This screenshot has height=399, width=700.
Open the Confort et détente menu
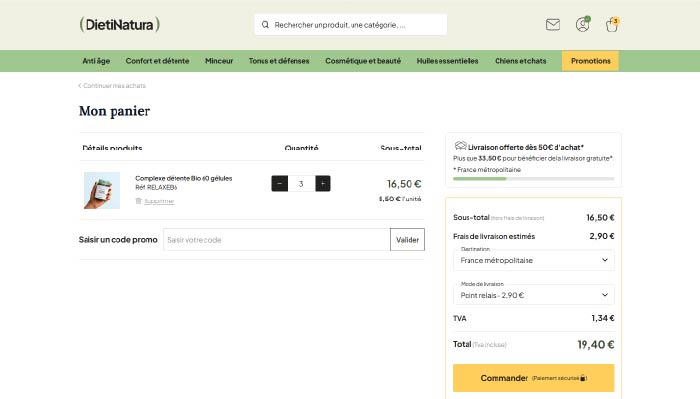[157, 61]
